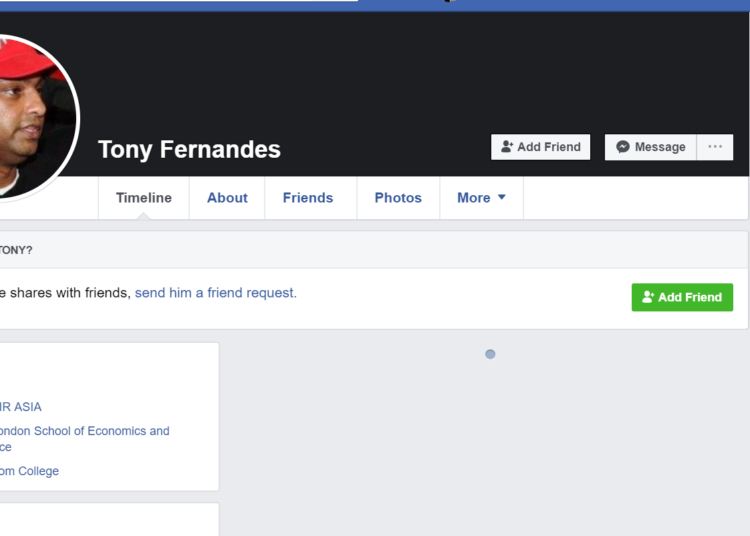
Task: Open the three-dots more options button
Action: (x=715, y=147)
